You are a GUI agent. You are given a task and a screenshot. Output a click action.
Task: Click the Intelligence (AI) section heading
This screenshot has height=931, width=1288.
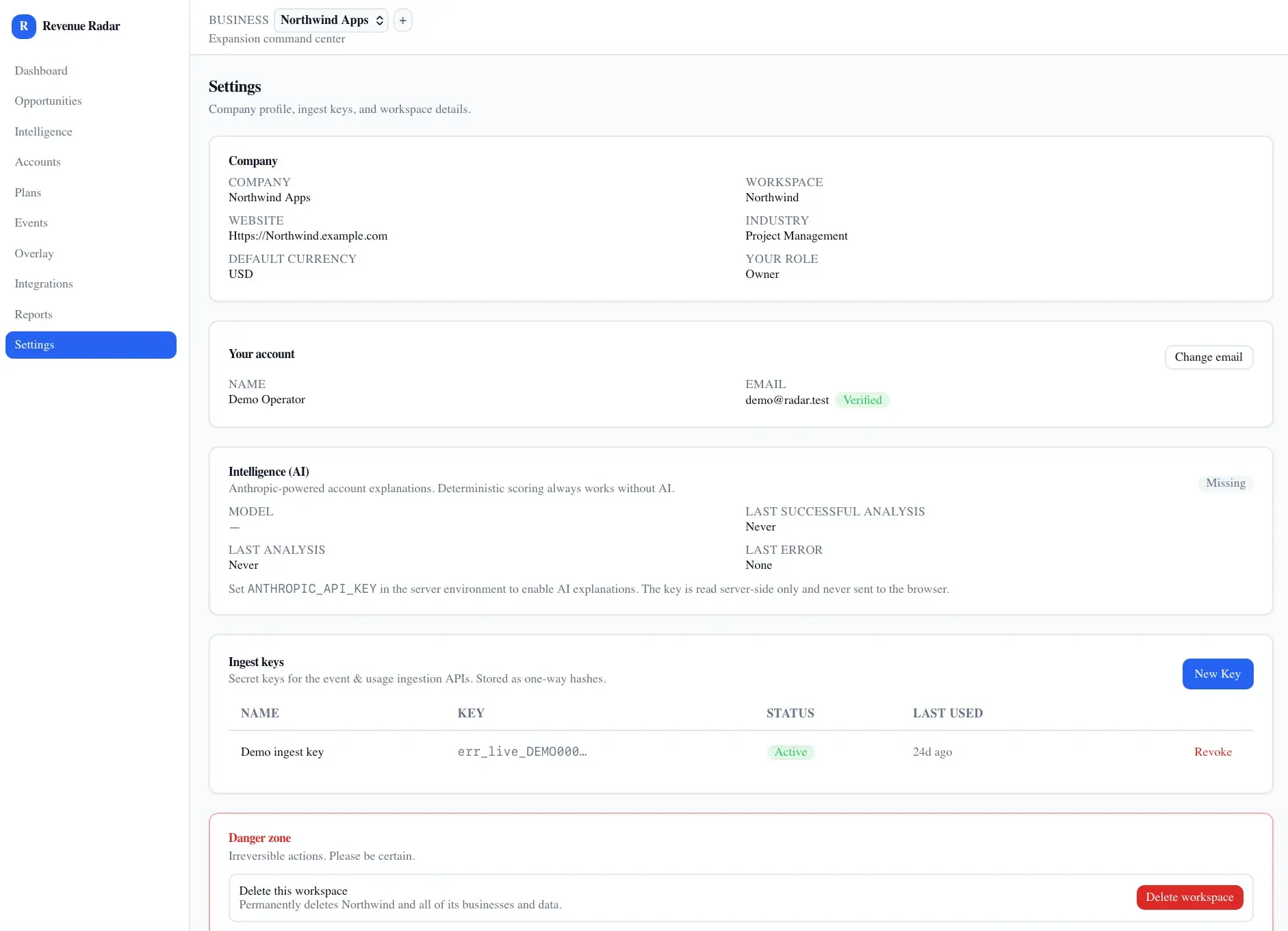pyautogui.click(x=268, y=472)
